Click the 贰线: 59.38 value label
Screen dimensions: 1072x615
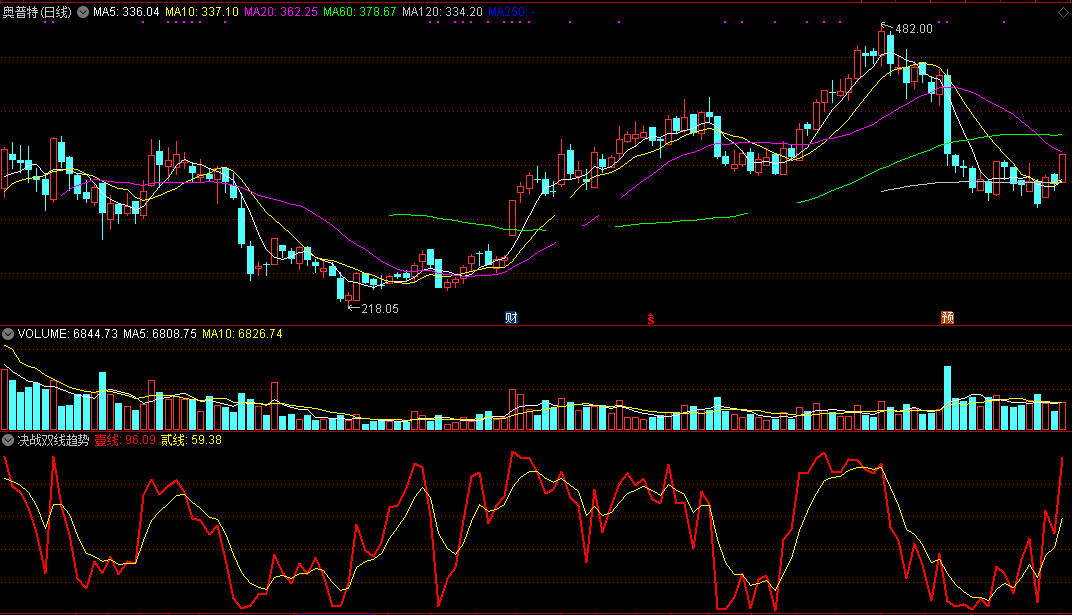point(191,440)
